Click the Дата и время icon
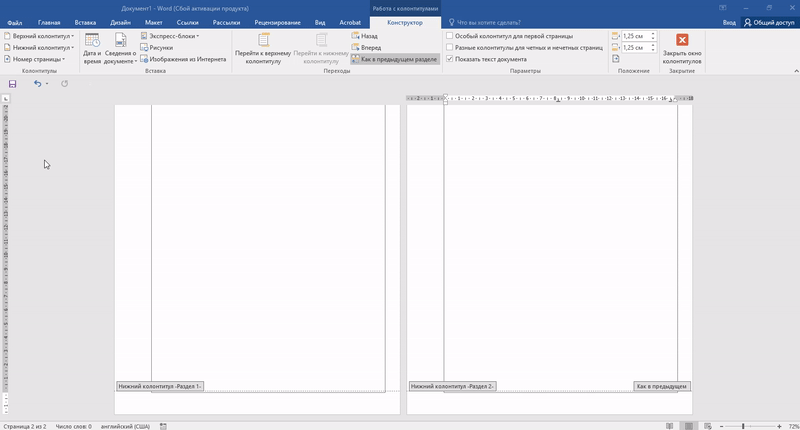Viewport: 800px width, 430px height. coord(92,42)
